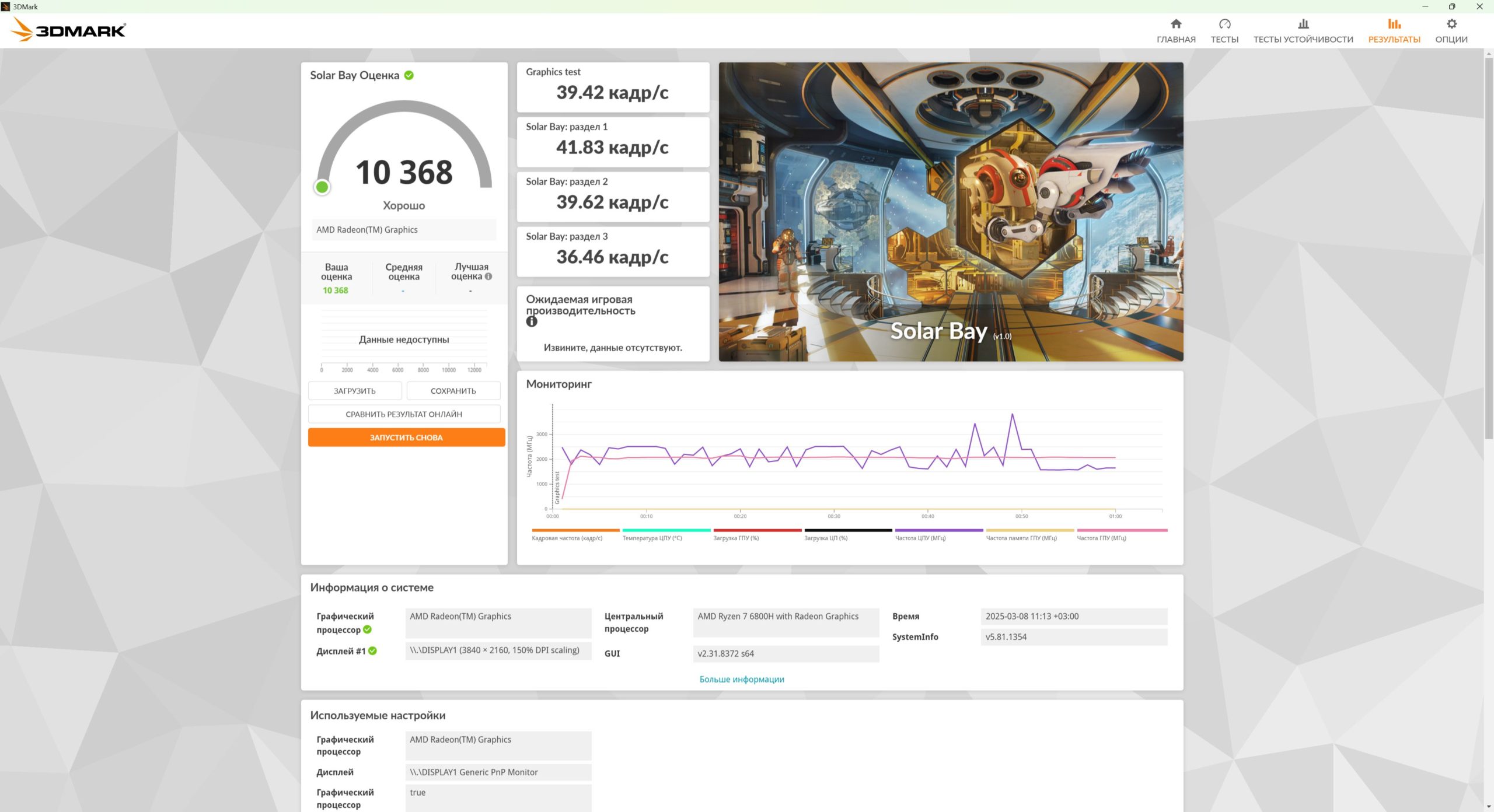Click the monitoring chart purple peak
Screen dimensions: 1494x812
[x=1013, y=415]
